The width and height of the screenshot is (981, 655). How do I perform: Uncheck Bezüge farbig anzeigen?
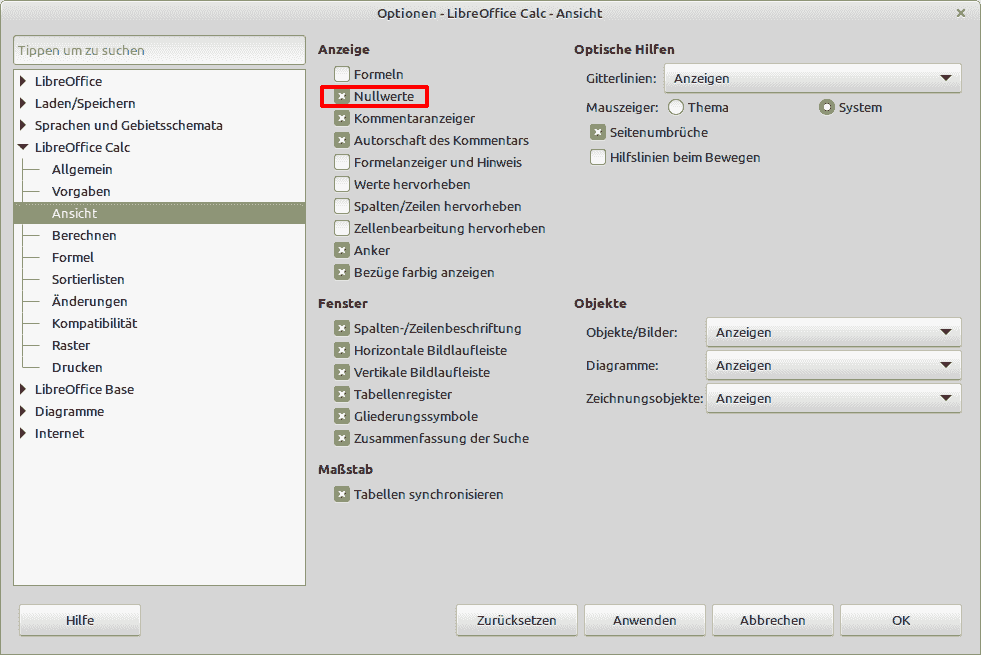point(342,272)
